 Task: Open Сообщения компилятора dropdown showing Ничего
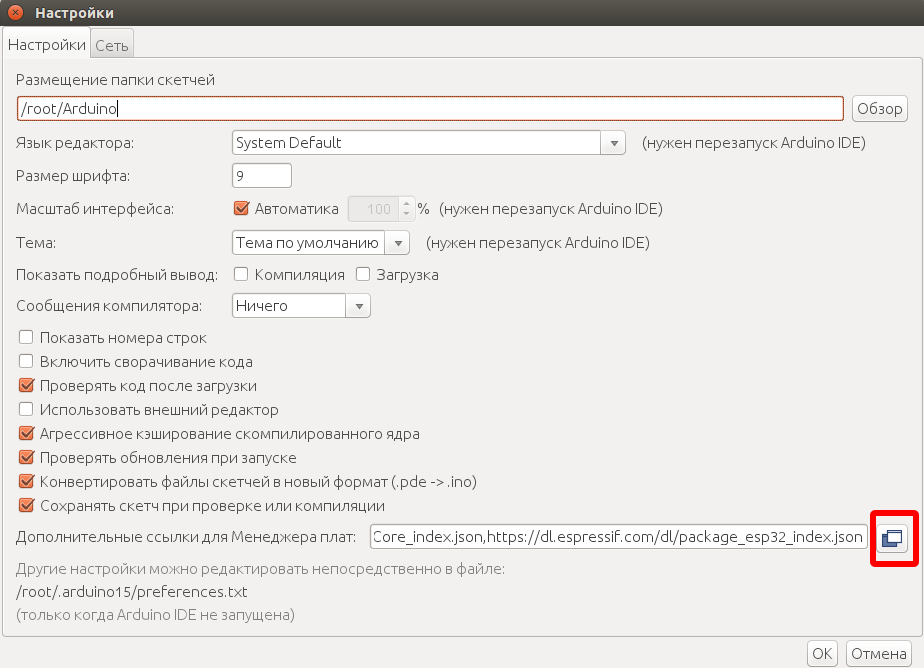[x=301, y=306]
